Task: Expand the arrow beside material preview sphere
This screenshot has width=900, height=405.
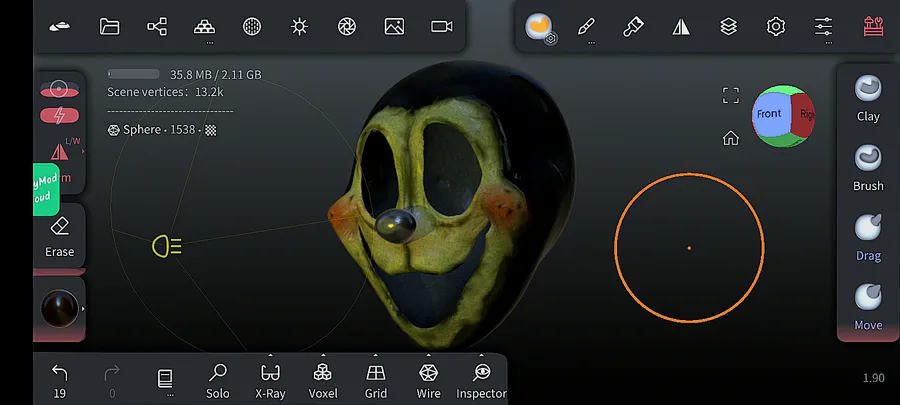Action: tap(83, 309)
